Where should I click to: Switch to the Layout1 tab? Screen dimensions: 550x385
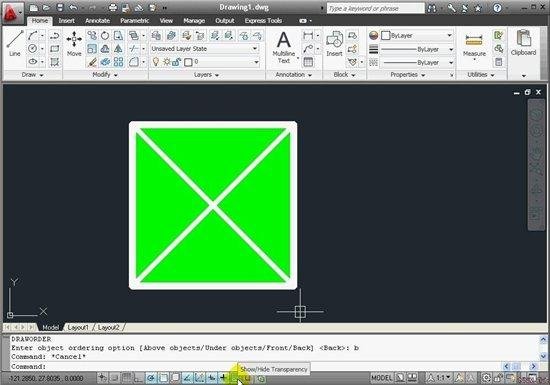click(78, 327)
